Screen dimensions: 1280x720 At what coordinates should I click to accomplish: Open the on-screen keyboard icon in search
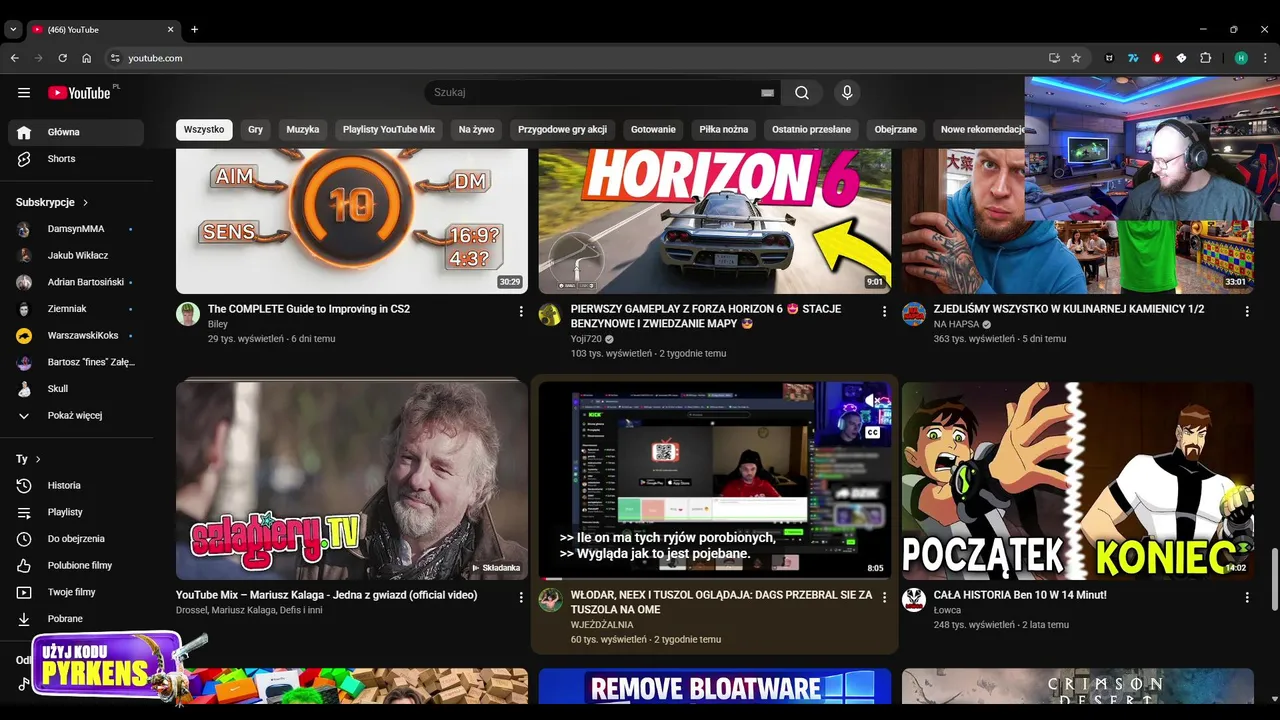(767, 93)
